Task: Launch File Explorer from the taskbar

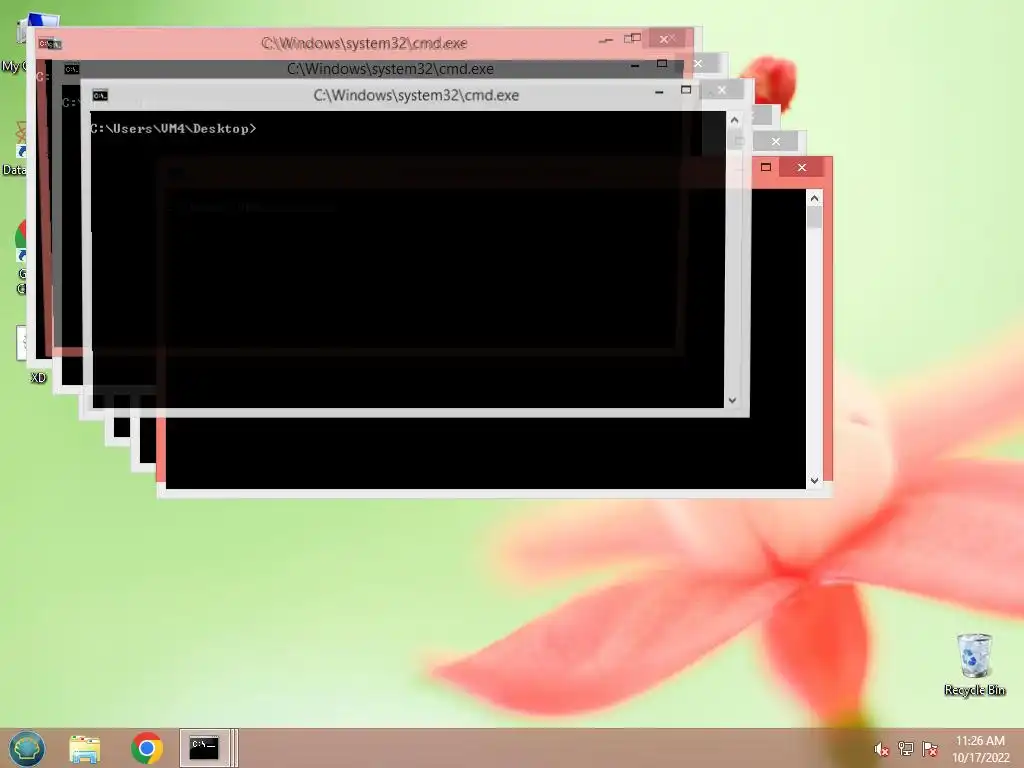Action: [x=85, y=748]
